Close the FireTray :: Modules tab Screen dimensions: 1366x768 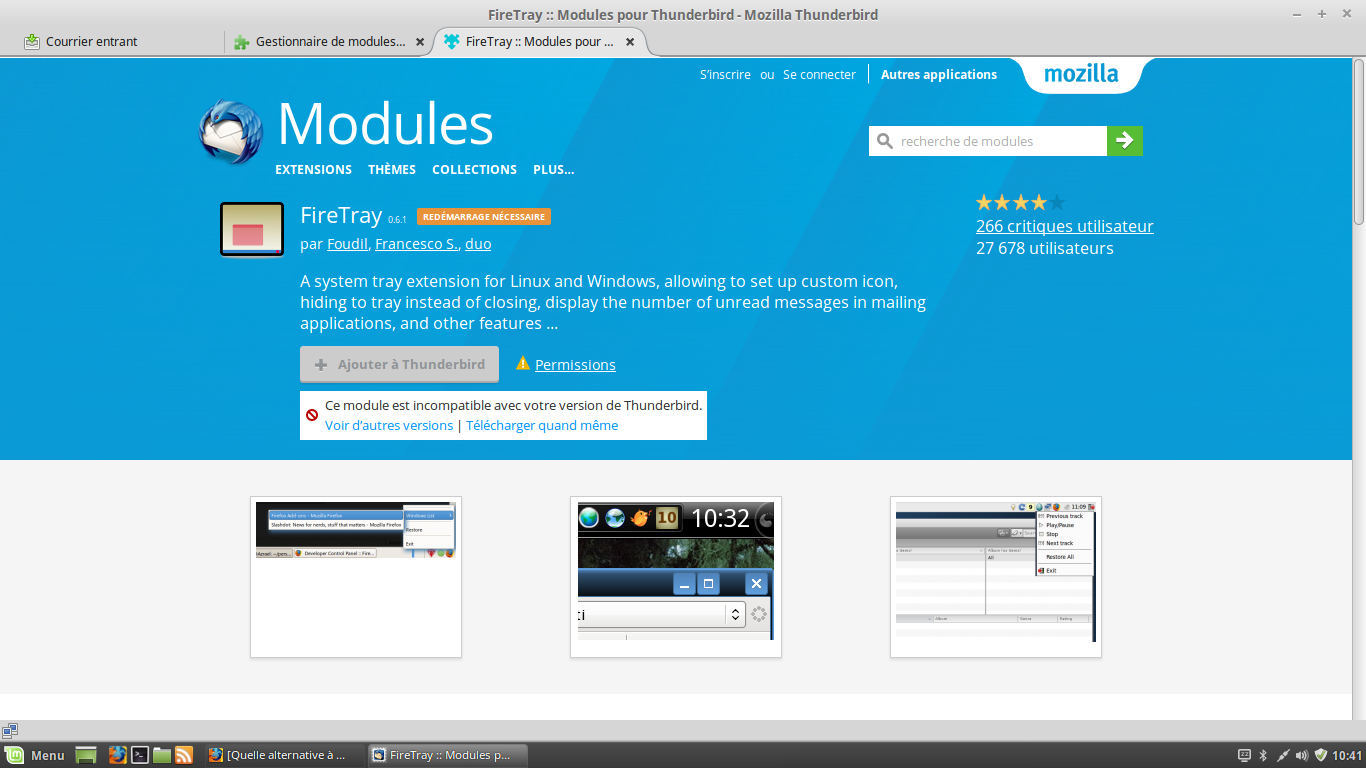coord(630,42)
